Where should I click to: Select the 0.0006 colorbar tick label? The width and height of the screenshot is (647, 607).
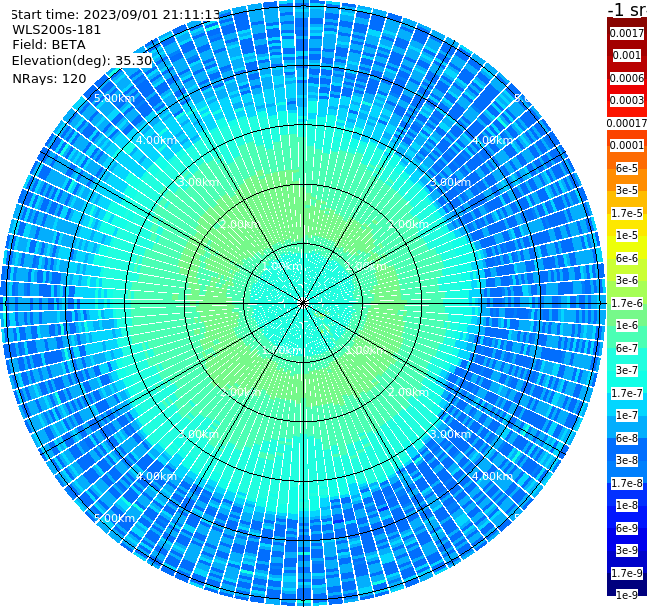click(x=627, y=78)
